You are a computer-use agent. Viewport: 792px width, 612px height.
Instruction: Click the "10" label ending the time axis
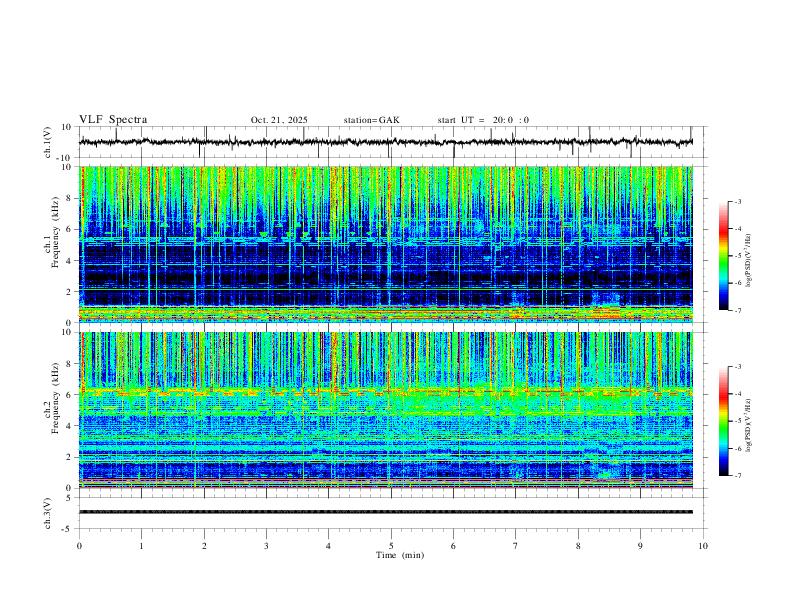pos(703,546)
